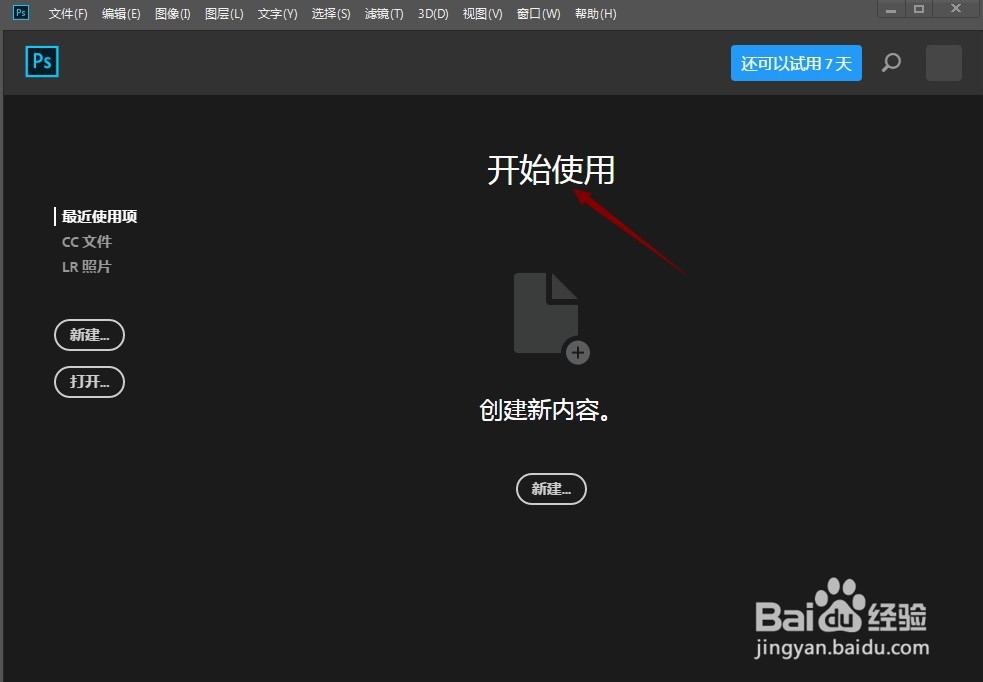983x682 pixels.
Task: Click the left sidebar 新建... button
Action: (x=90, y=335)
